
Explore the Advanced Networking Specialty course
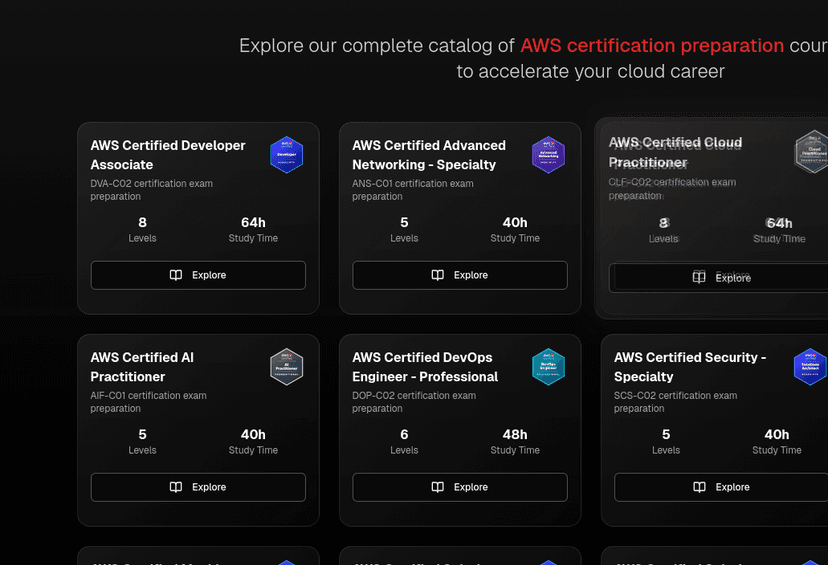point(460,275)
